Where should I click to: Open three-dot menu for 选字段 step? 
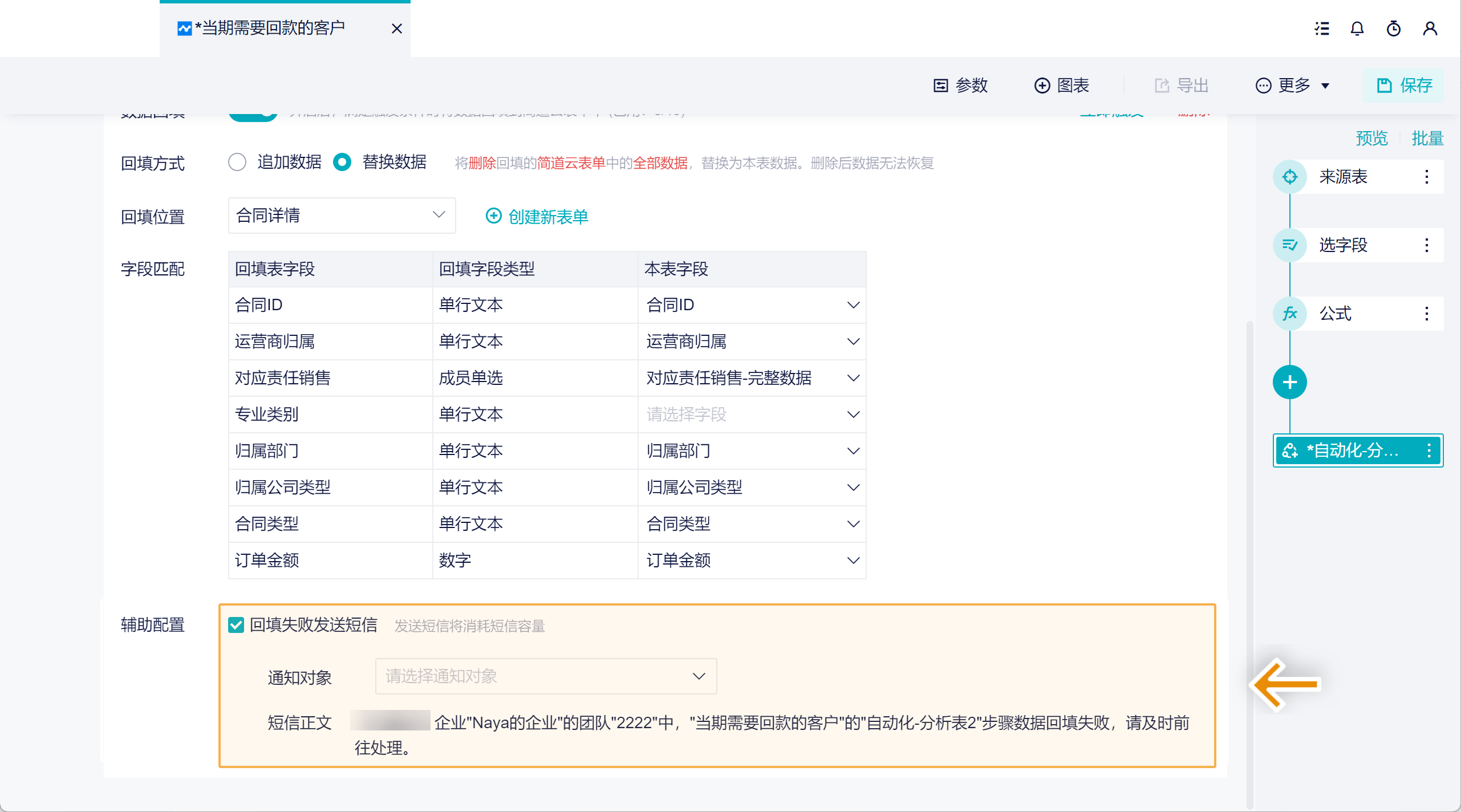click(1427, 245)
